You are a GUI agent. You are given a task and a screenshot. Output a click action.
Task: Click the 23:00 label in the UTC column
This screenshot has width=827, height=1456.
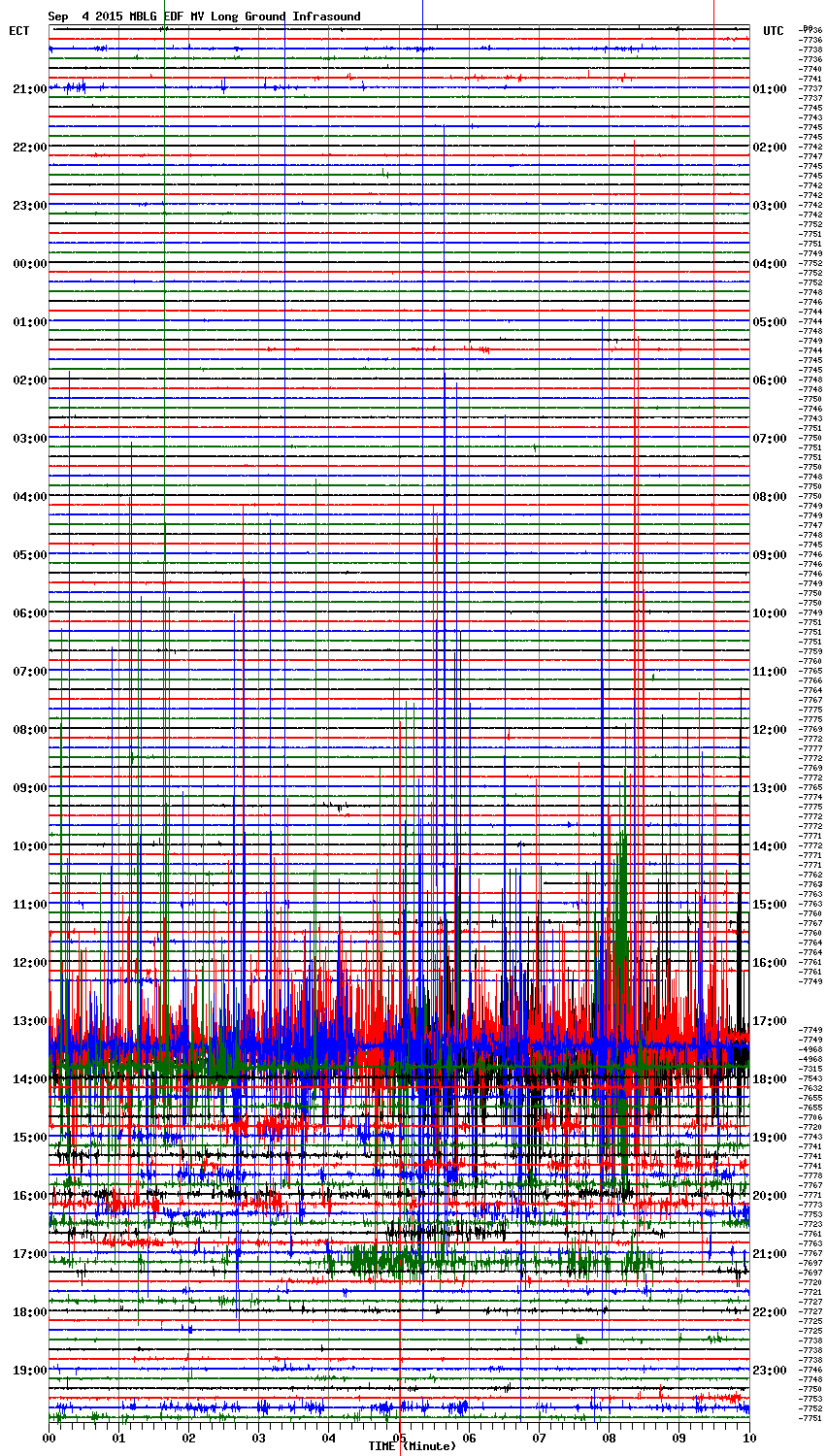770,1371
